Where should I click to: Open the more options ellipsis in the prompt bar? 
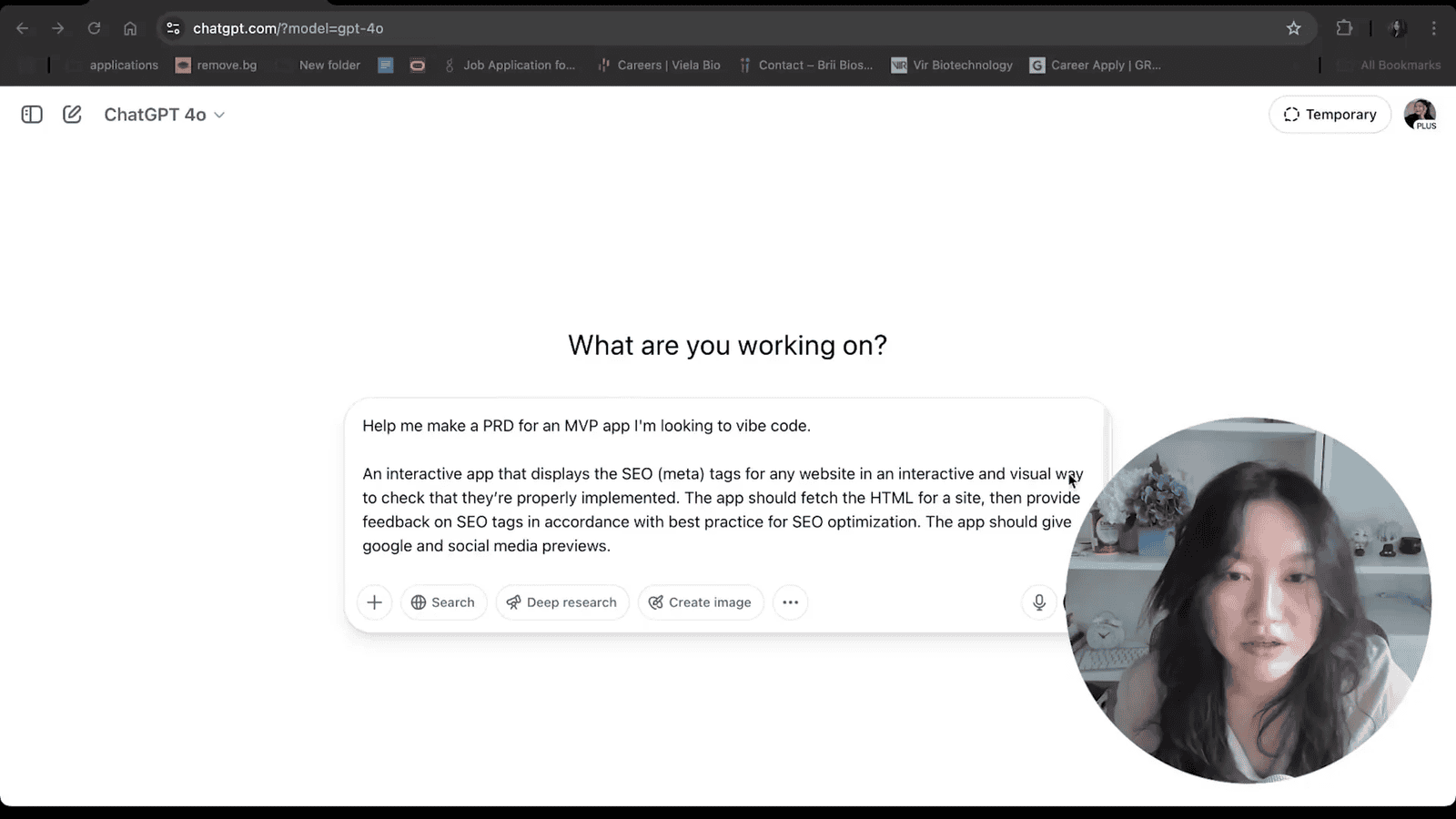click(790, 602)
